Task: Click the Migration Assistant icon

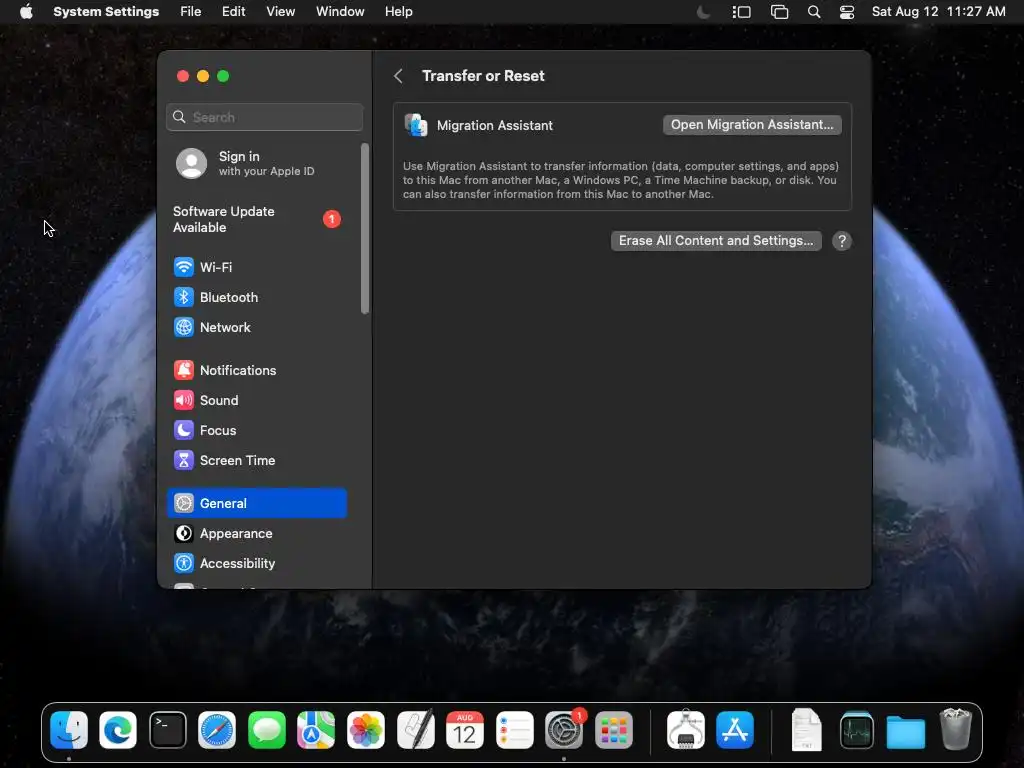Action: pyautogui.click(x=416, y=125)
